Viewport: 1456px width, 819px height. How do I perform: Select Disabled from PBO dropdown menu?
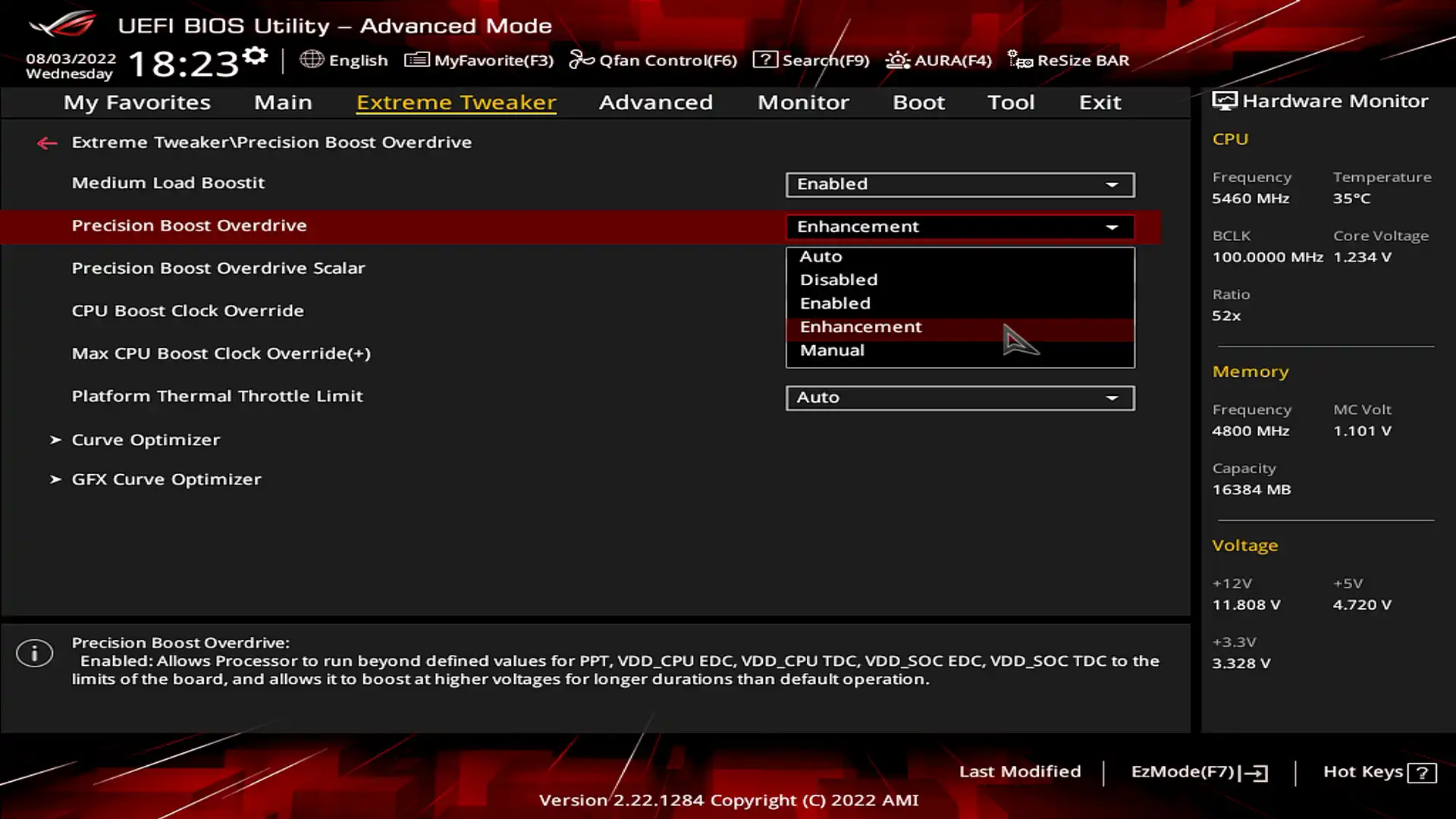click(838, 279)
